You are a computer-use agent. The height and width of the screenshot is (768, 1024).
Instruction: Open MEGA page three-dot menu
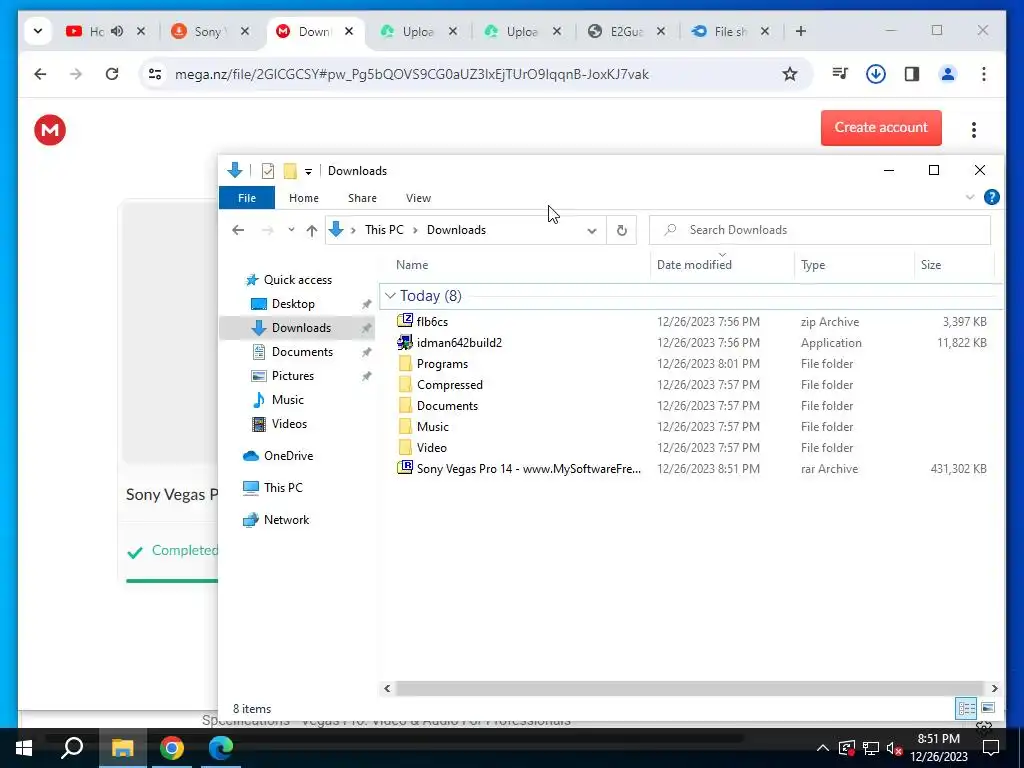point(973,129)
